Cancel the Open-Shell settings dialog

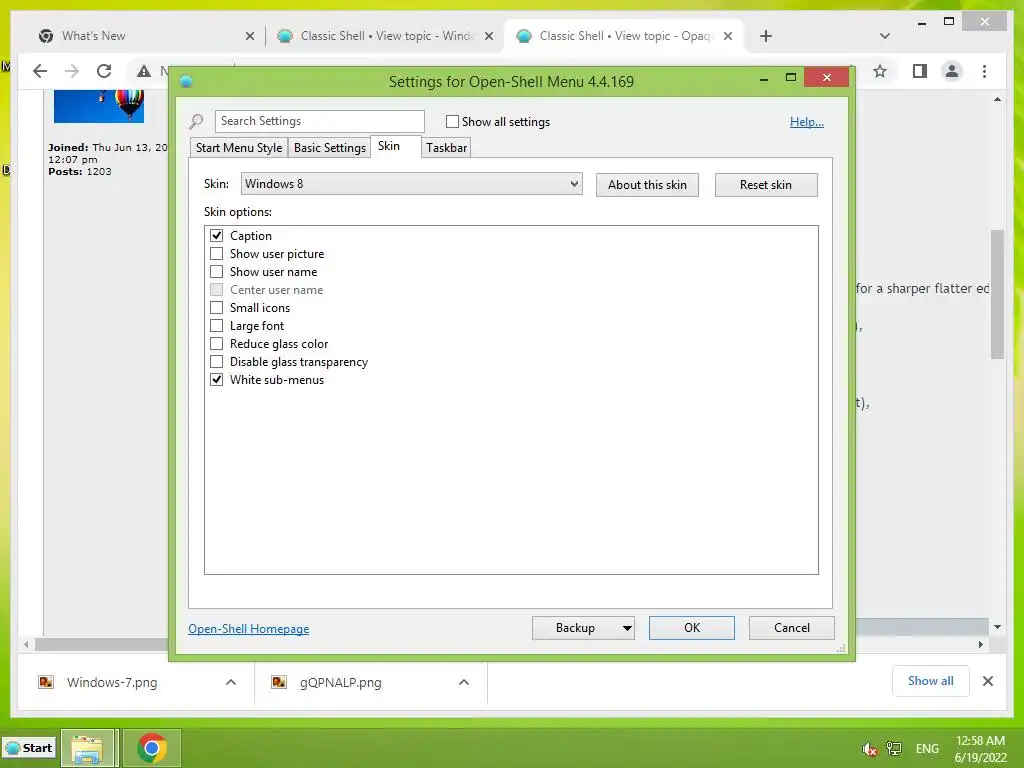[792, 628]
